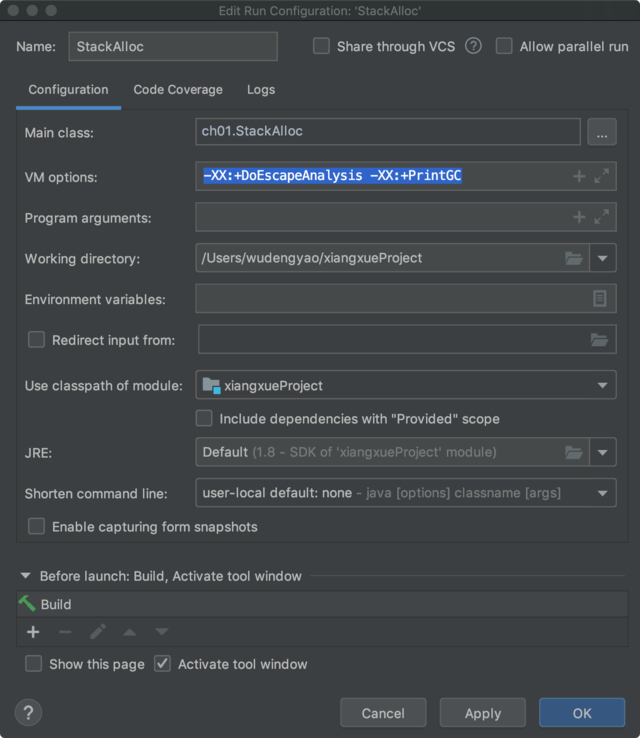This screenshot has height=738, width=640.
Task: Expand the Program arguments field editor
Action: pyautogui.click(x=601, y=217)
